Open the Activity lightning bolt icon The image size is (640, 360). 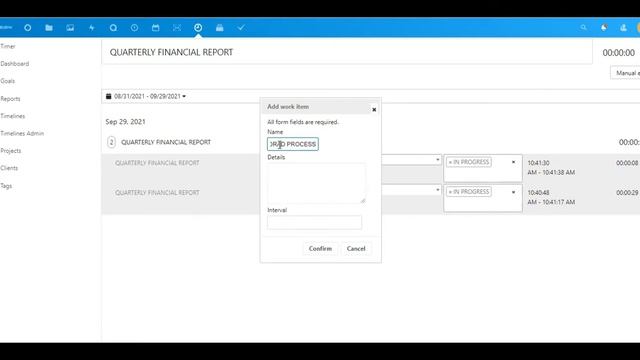point(91,28)
